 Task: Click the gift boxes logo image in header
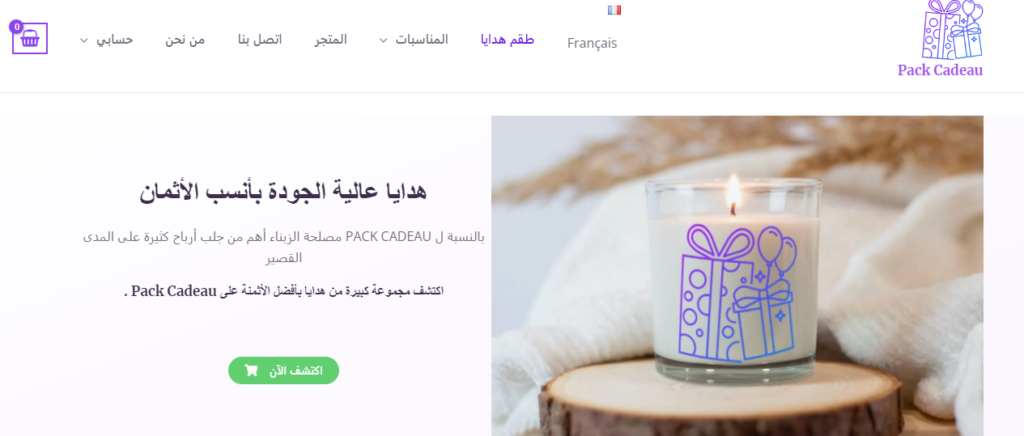click(952, 30)
